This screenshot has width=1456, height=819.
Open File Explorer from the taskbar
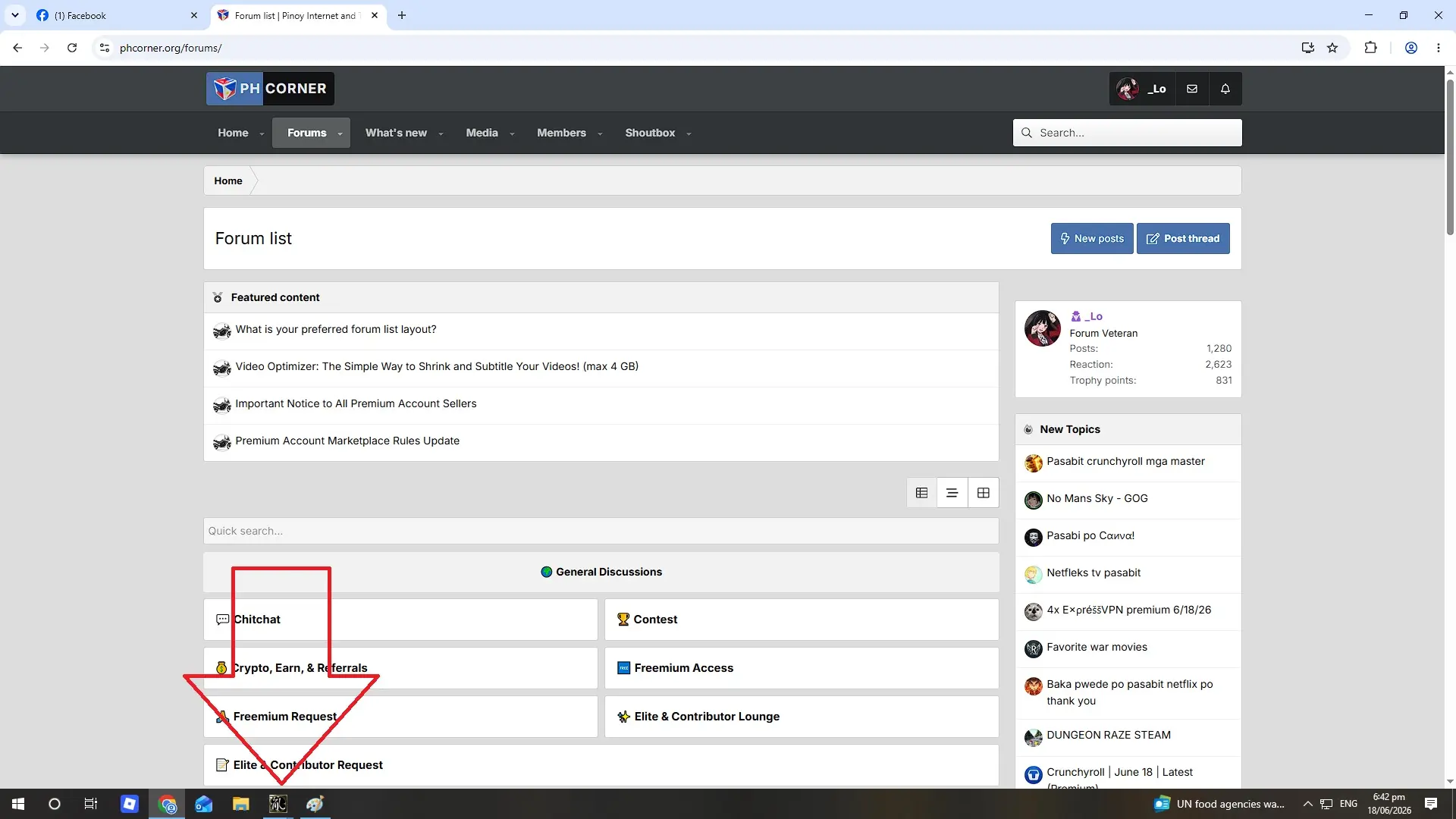(x=241, y=804)
